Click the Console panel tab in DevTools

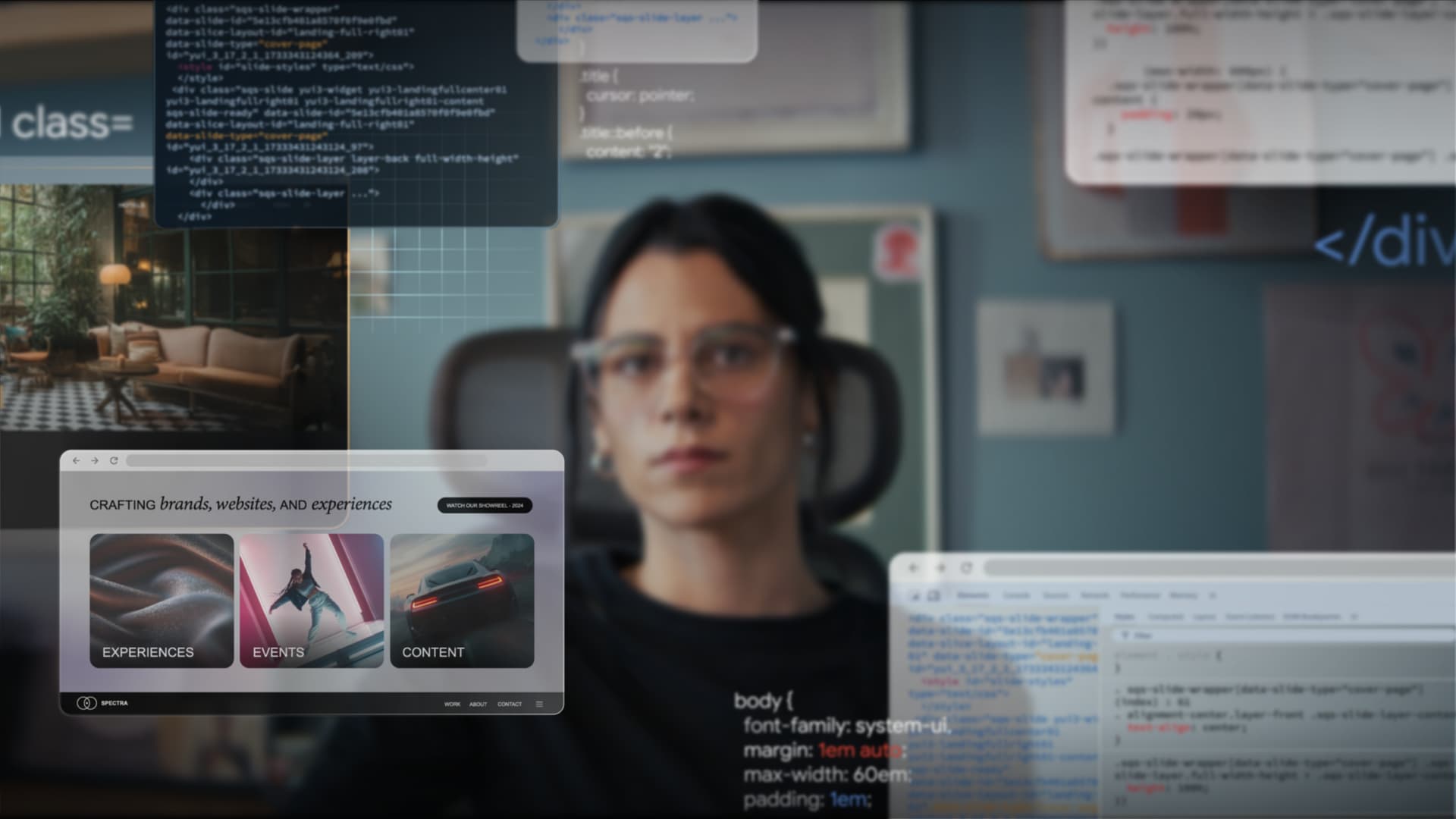[1016, 595]
